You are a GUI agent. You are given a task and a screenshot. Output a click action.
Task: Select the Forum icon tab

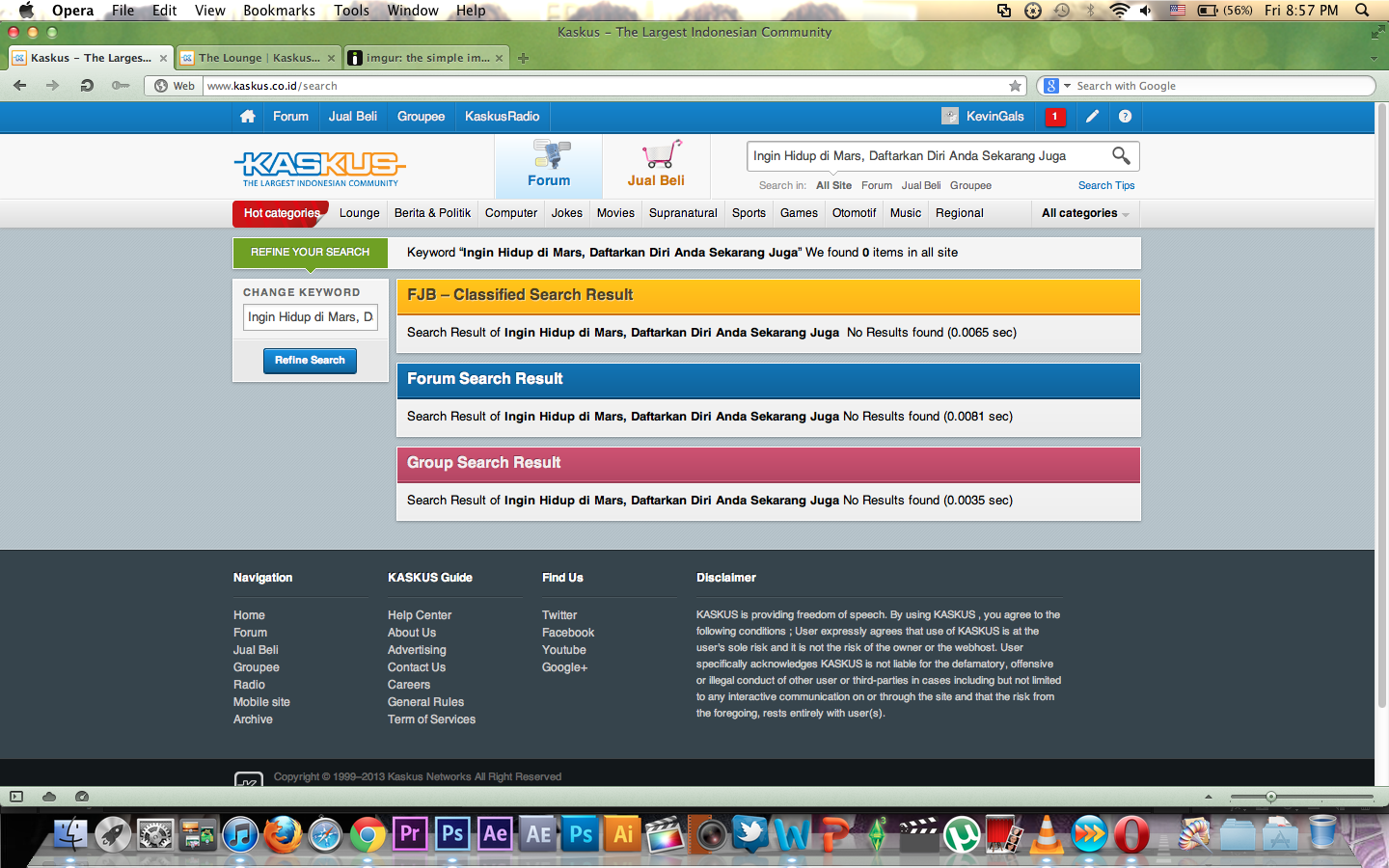click(549, 164)
